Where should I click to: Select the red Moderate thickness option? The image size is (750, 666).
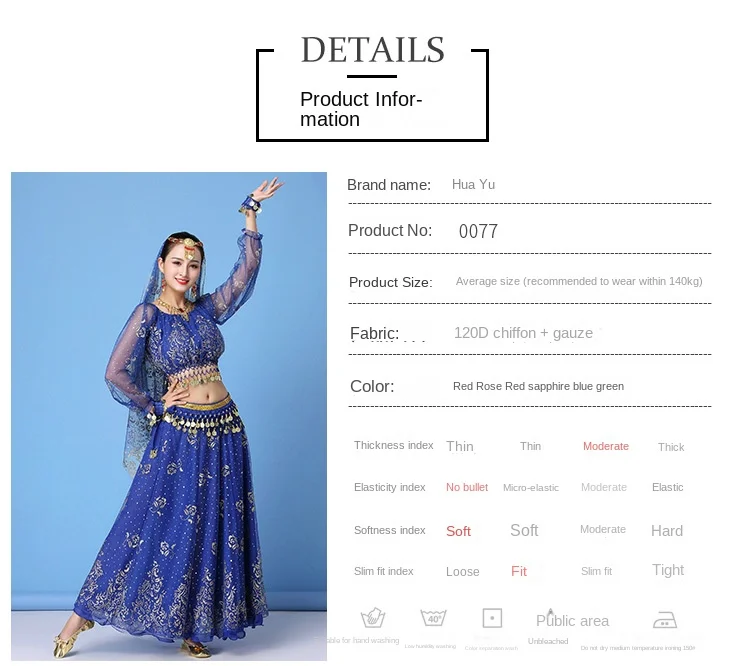[x=606, y=446]
